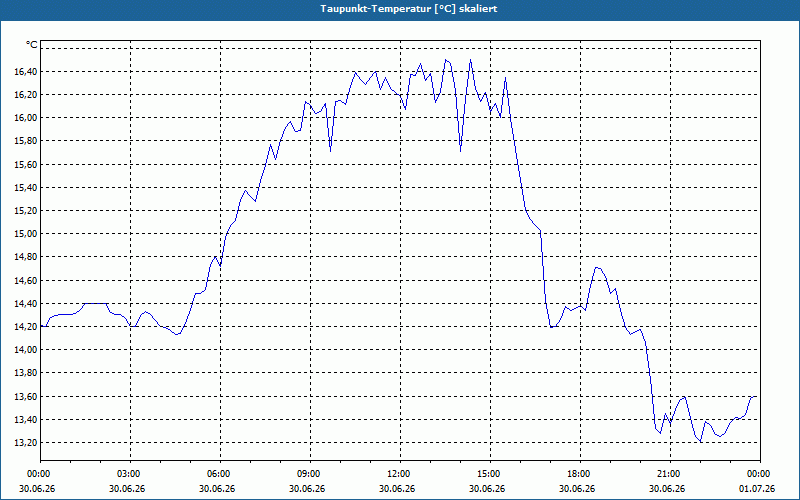Click the 14,20 y-axis label
Viewport: 800px width, 500px height.
click(x=26, y=327)
